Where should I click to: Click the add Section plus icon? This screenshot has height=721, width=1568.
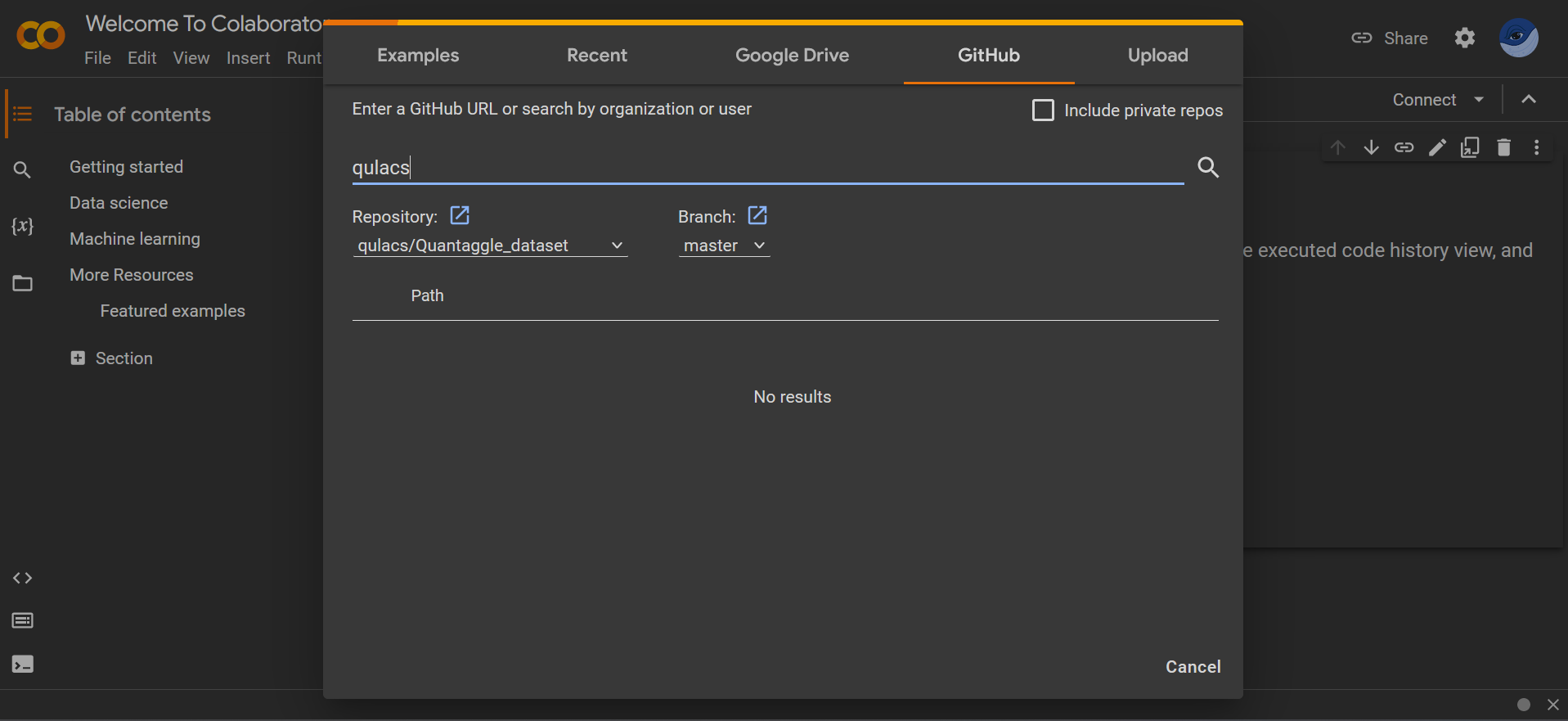pos(78,358)
